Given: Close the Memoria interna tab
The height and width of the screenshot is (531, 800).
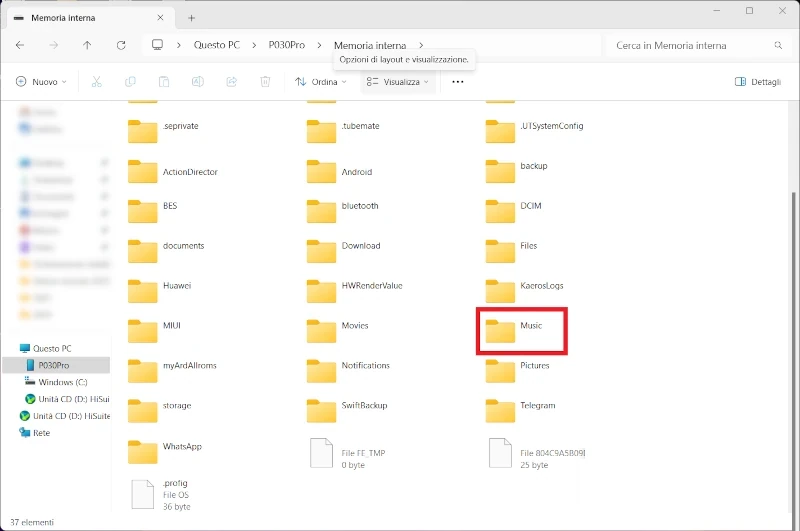Looking at the screenshot, I should point(160,18).
